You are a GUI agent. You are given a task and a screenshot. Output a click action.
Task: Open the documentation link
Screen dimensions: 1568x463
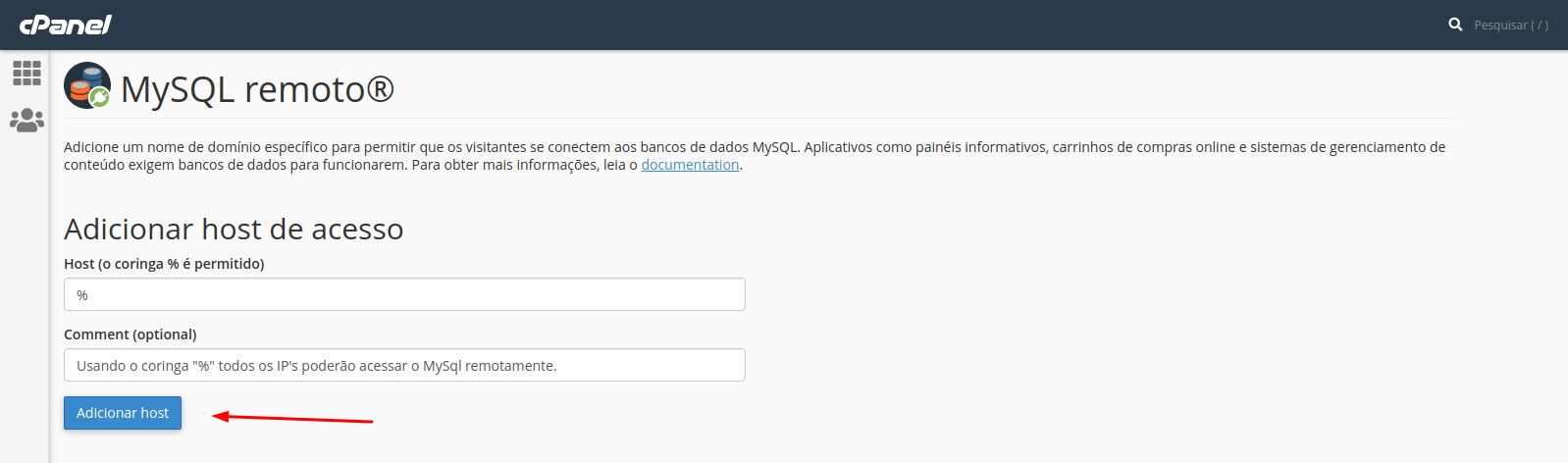pyautogui.click(x=690, y=165)
